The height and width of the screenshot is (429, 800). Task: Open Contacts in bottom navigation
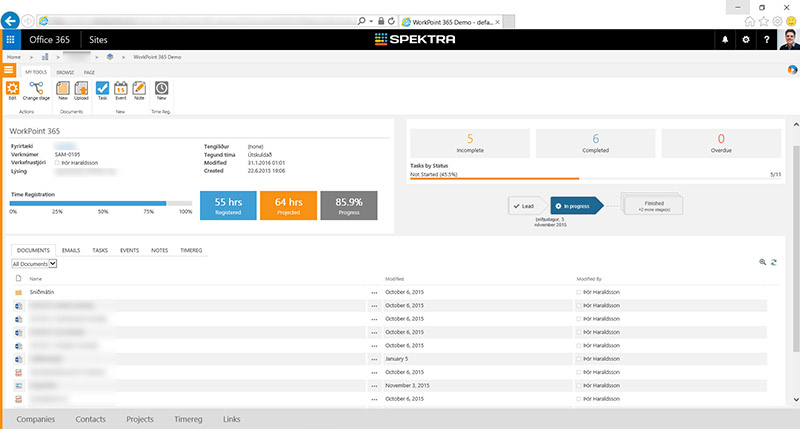tap(90, 419)
